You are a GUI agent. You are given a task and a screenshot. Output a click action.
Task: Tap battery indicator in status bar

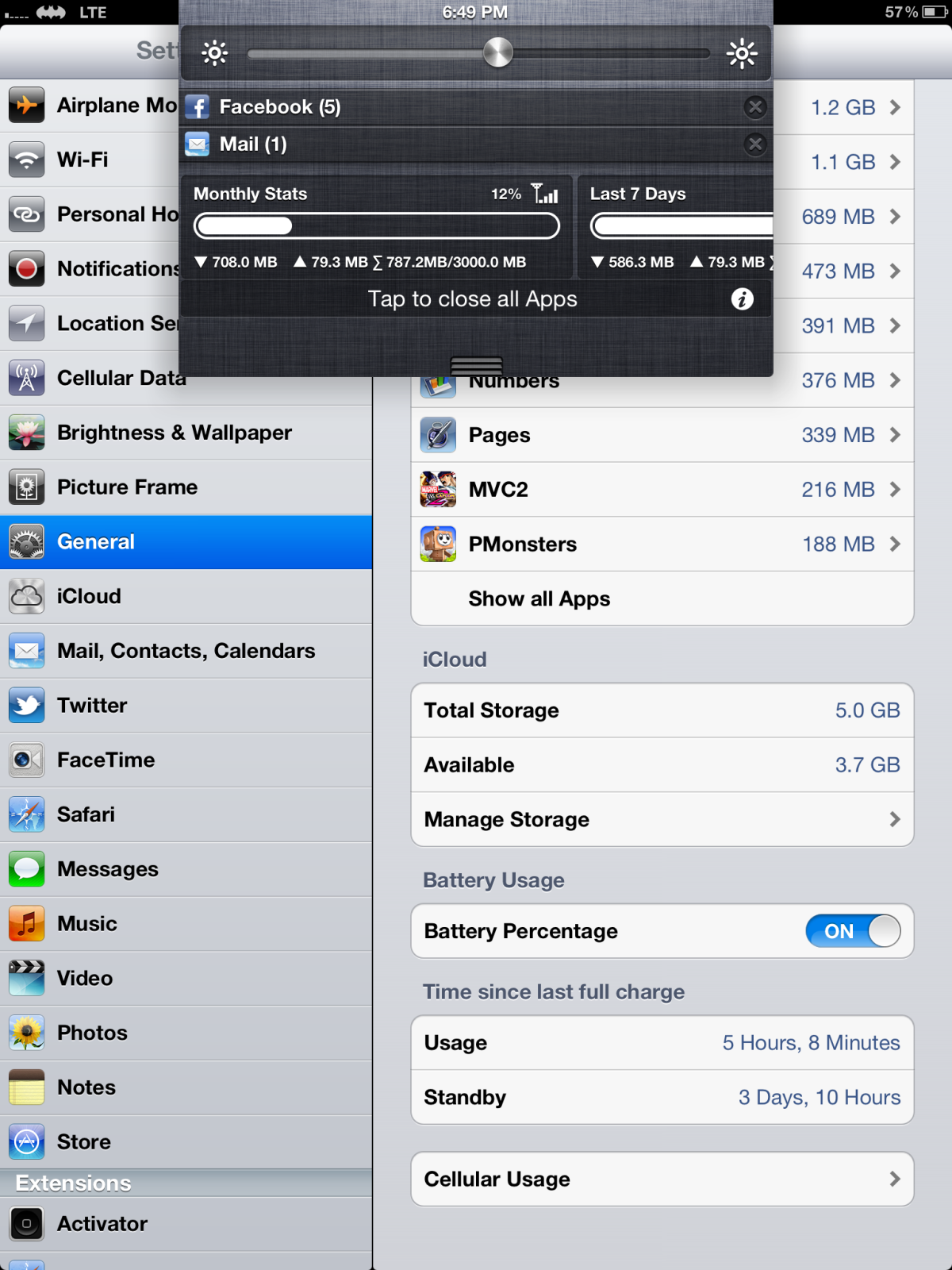pyautogui.click(x=935, y=12)
